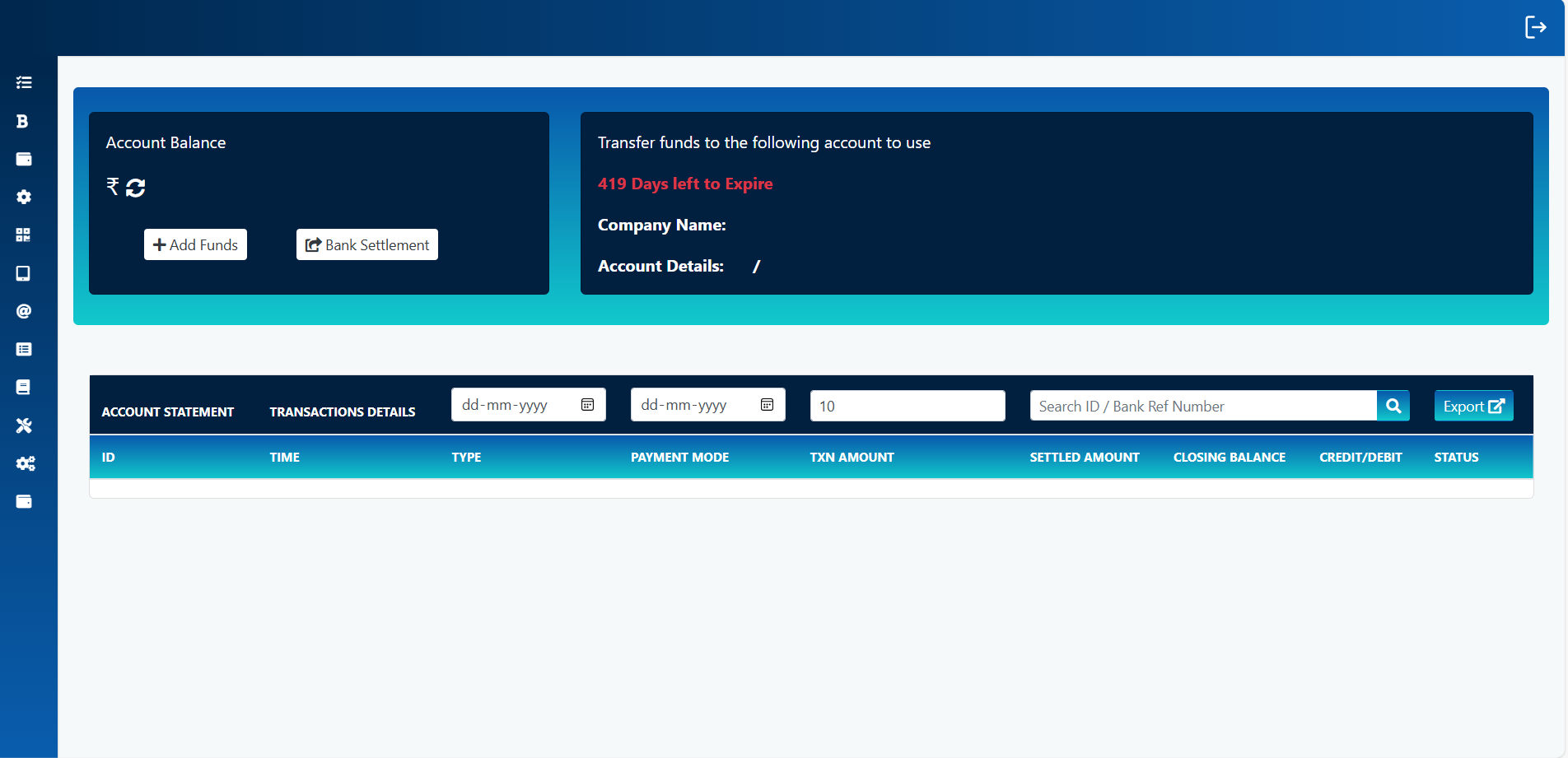Click the multiple gears sidebar icon
This screenshot has width=1568, height=758.
click(25, 463)
